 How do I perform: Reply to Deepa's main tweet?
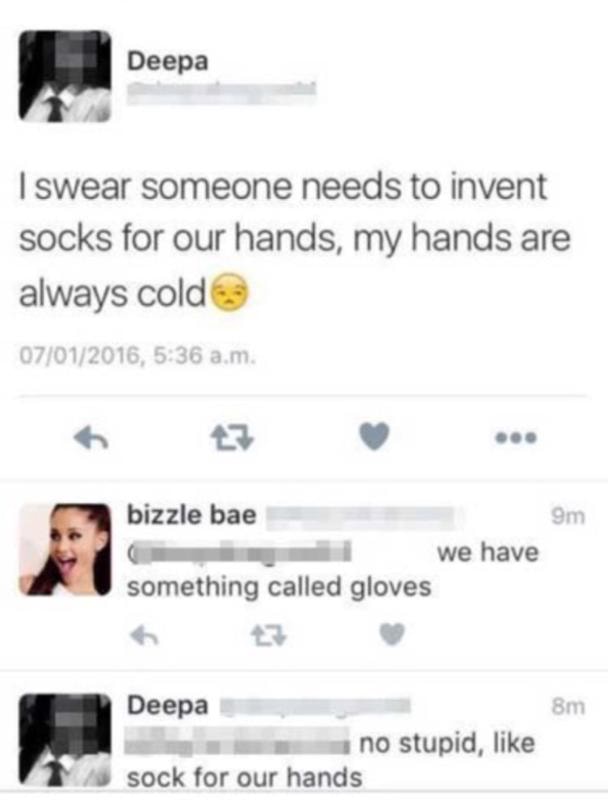91,439
